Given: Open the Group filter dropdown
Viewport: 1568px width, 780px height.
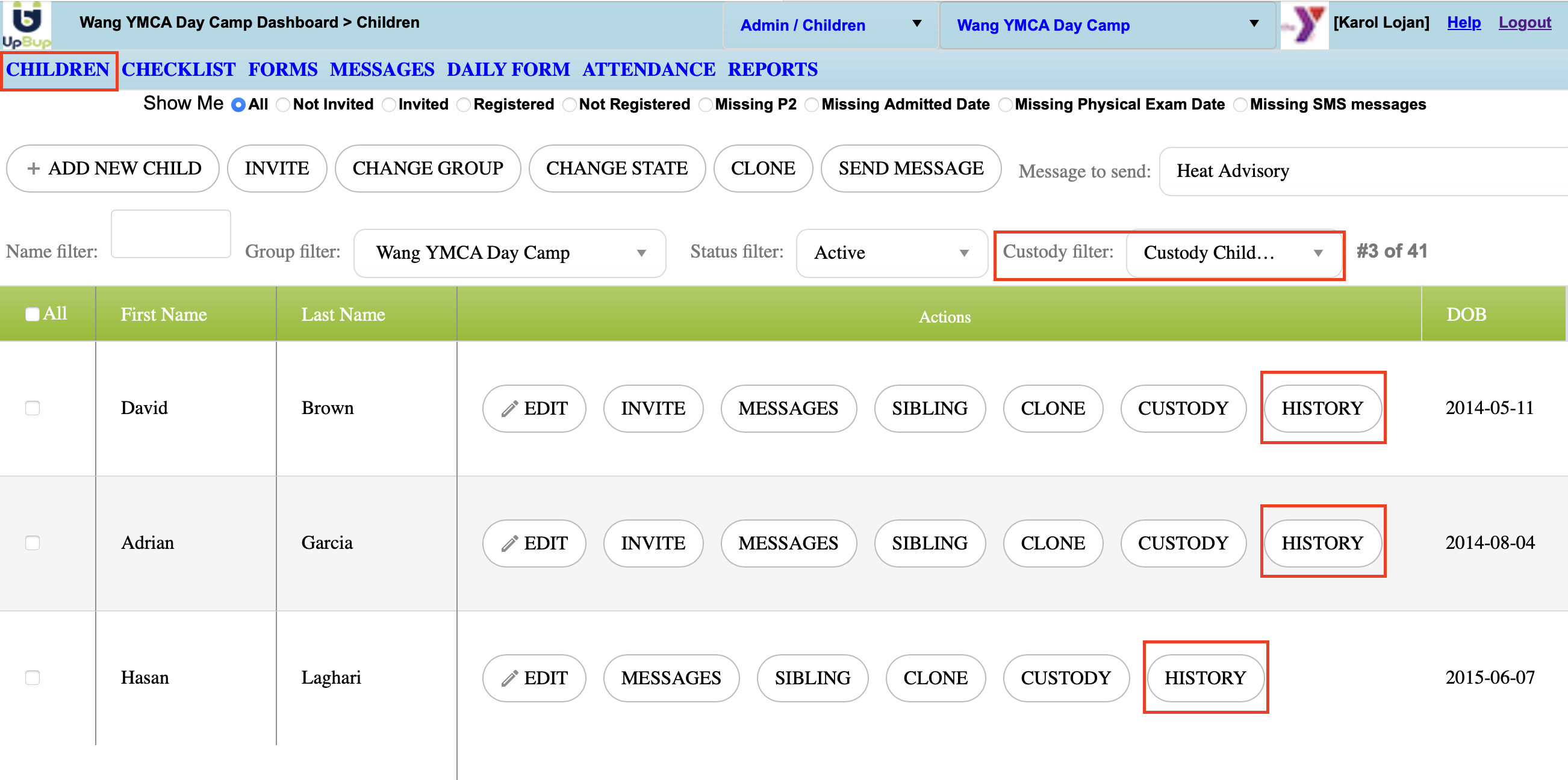Looking at the screenshot, I should [x=509, y=253].
